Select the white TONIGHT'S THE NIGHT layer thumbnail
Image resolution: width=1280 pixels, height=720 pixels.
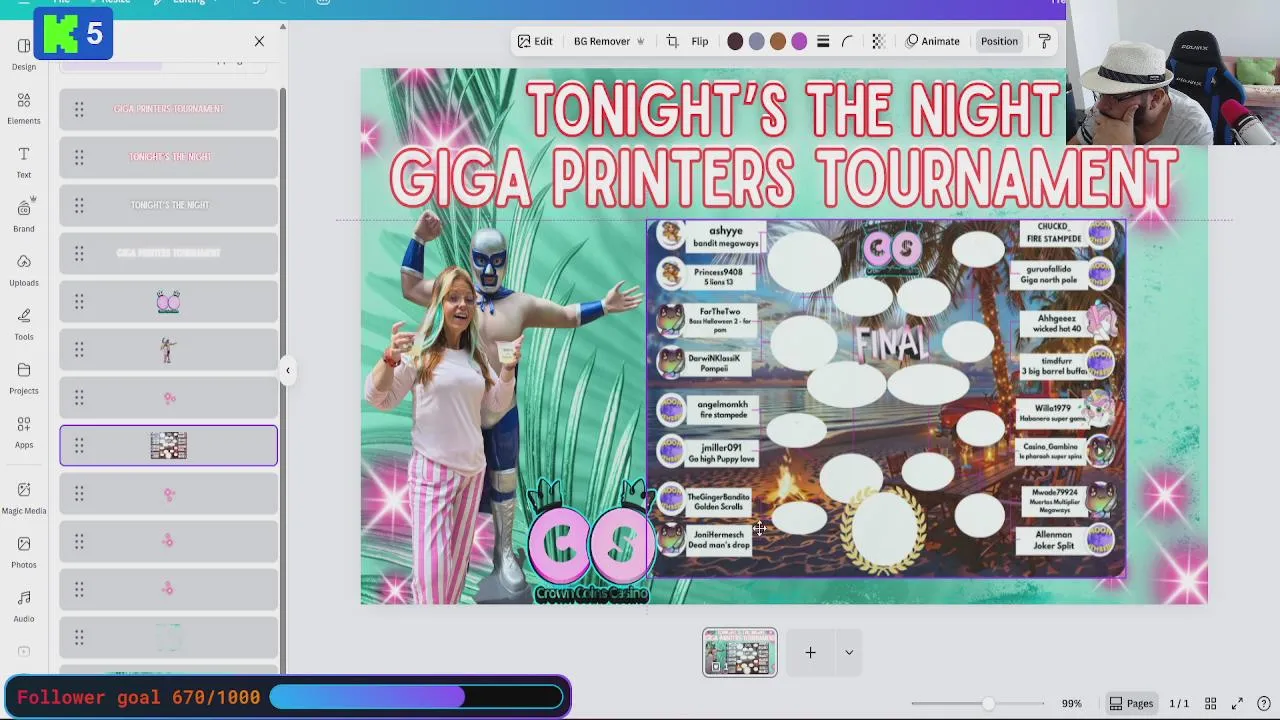[x=169, y=205]
